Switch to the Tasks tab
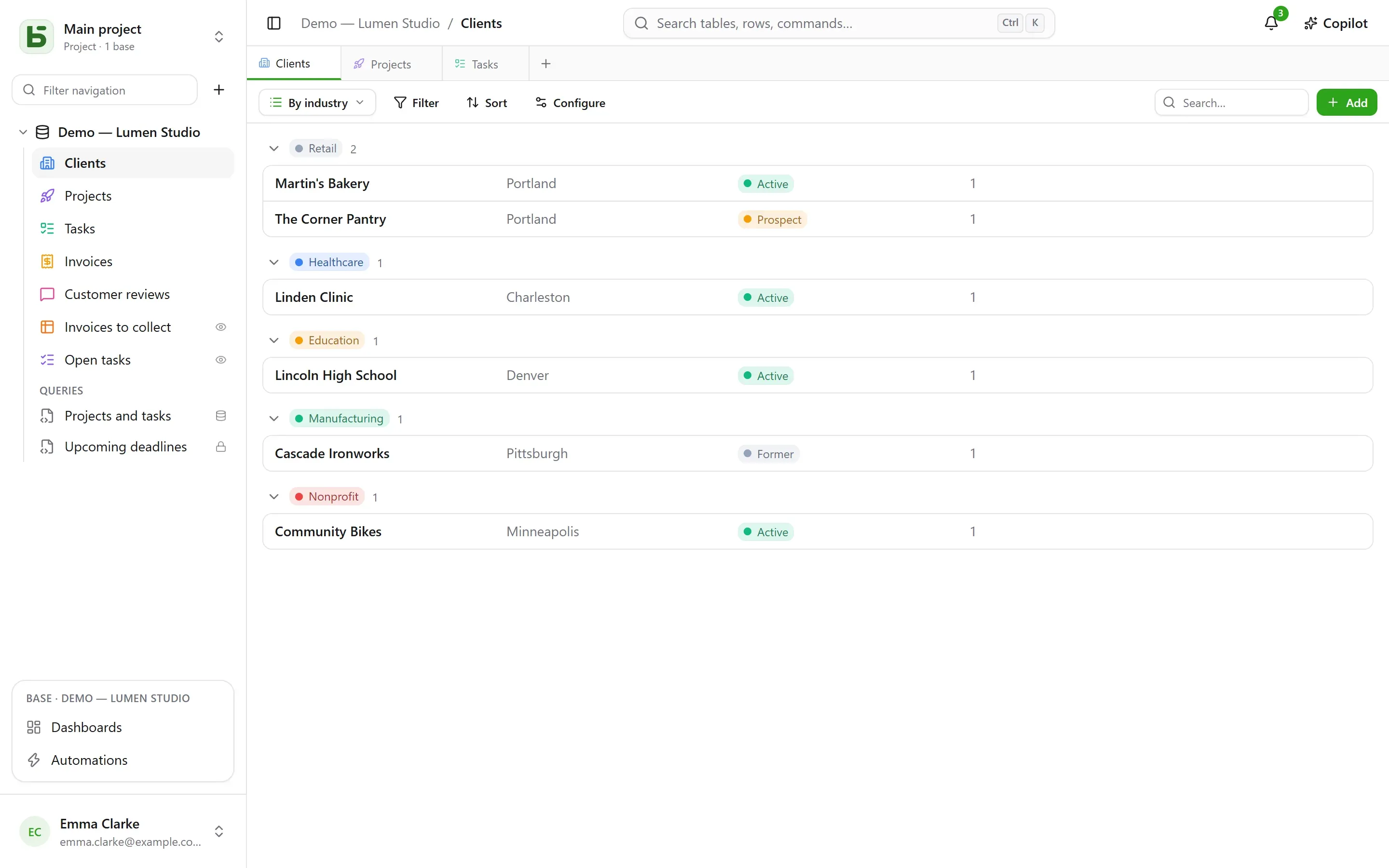1389x868 pixels. (x=486, y=64)
